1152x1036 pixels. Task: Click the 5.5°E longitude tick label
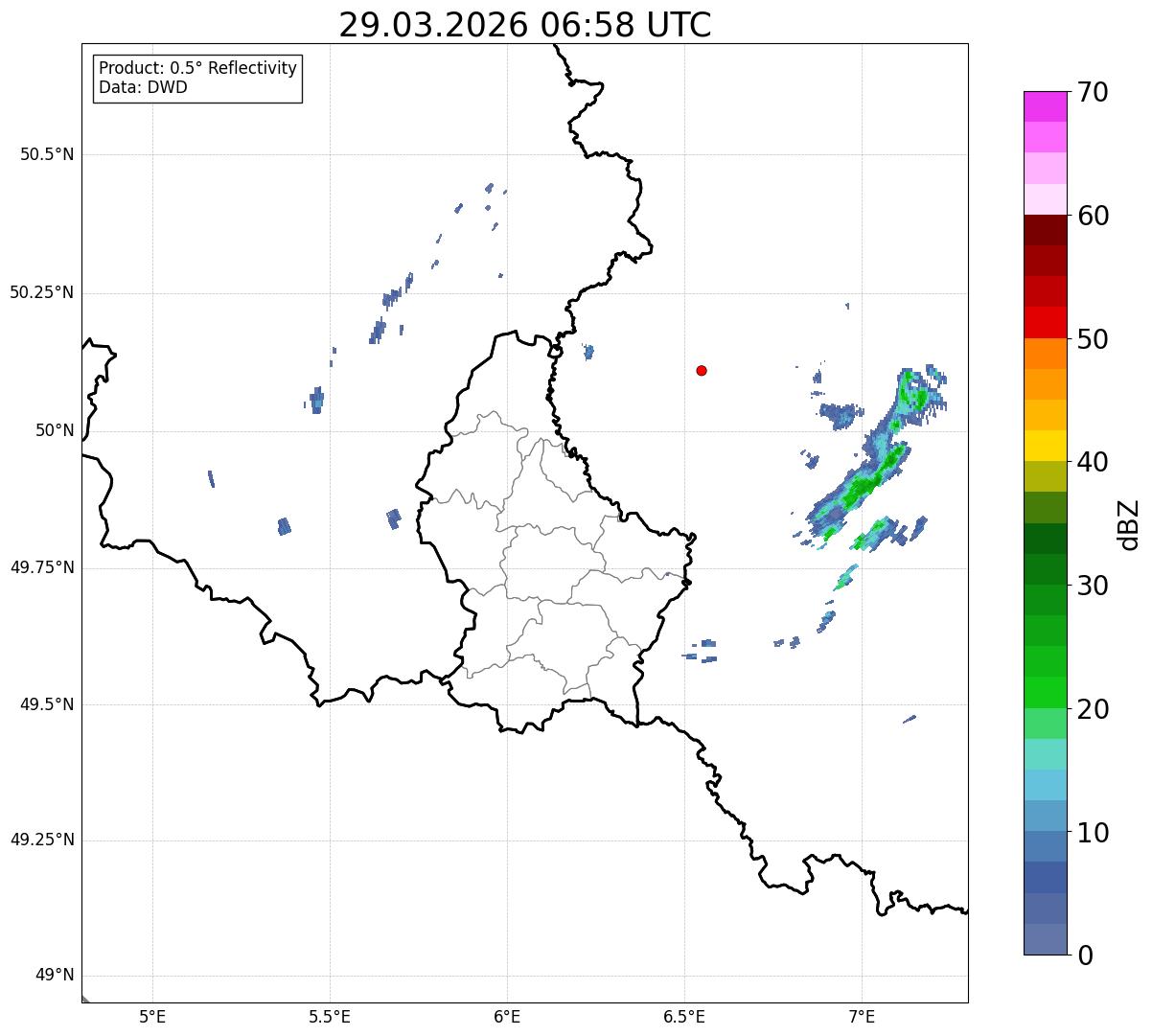(x=330, y=1017)
